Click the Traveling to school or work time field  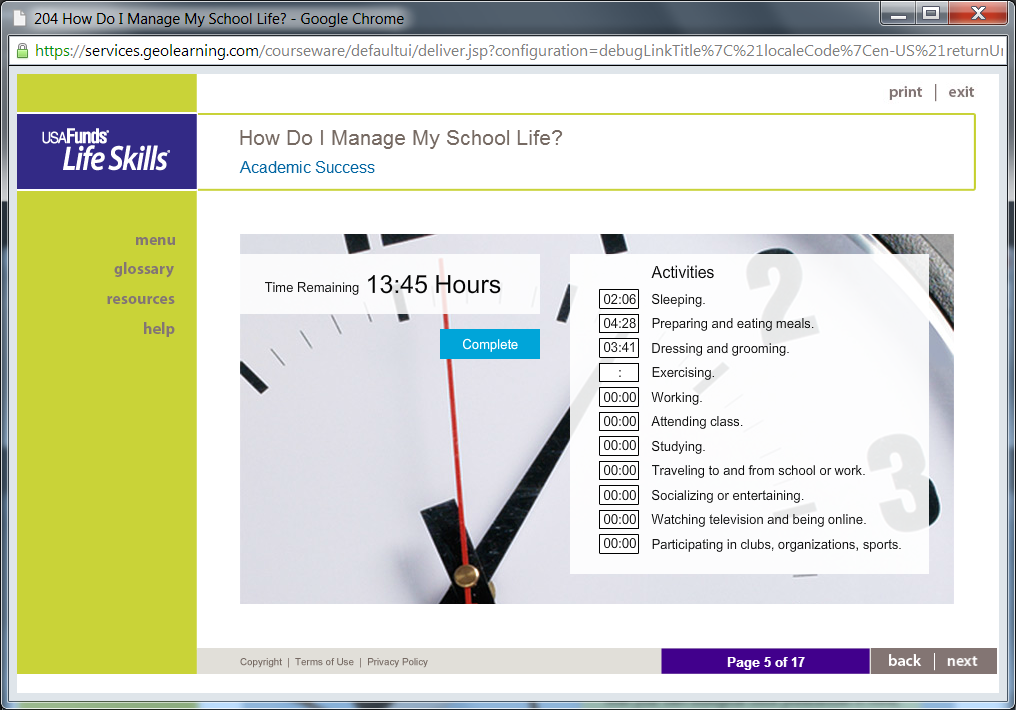point(619,470)
